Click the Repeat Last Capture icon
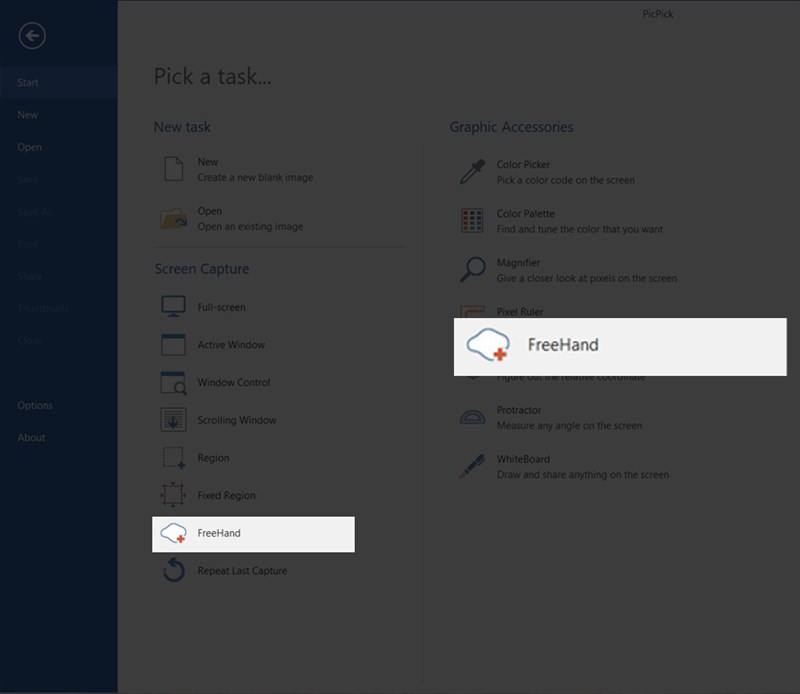 (173, 570)
